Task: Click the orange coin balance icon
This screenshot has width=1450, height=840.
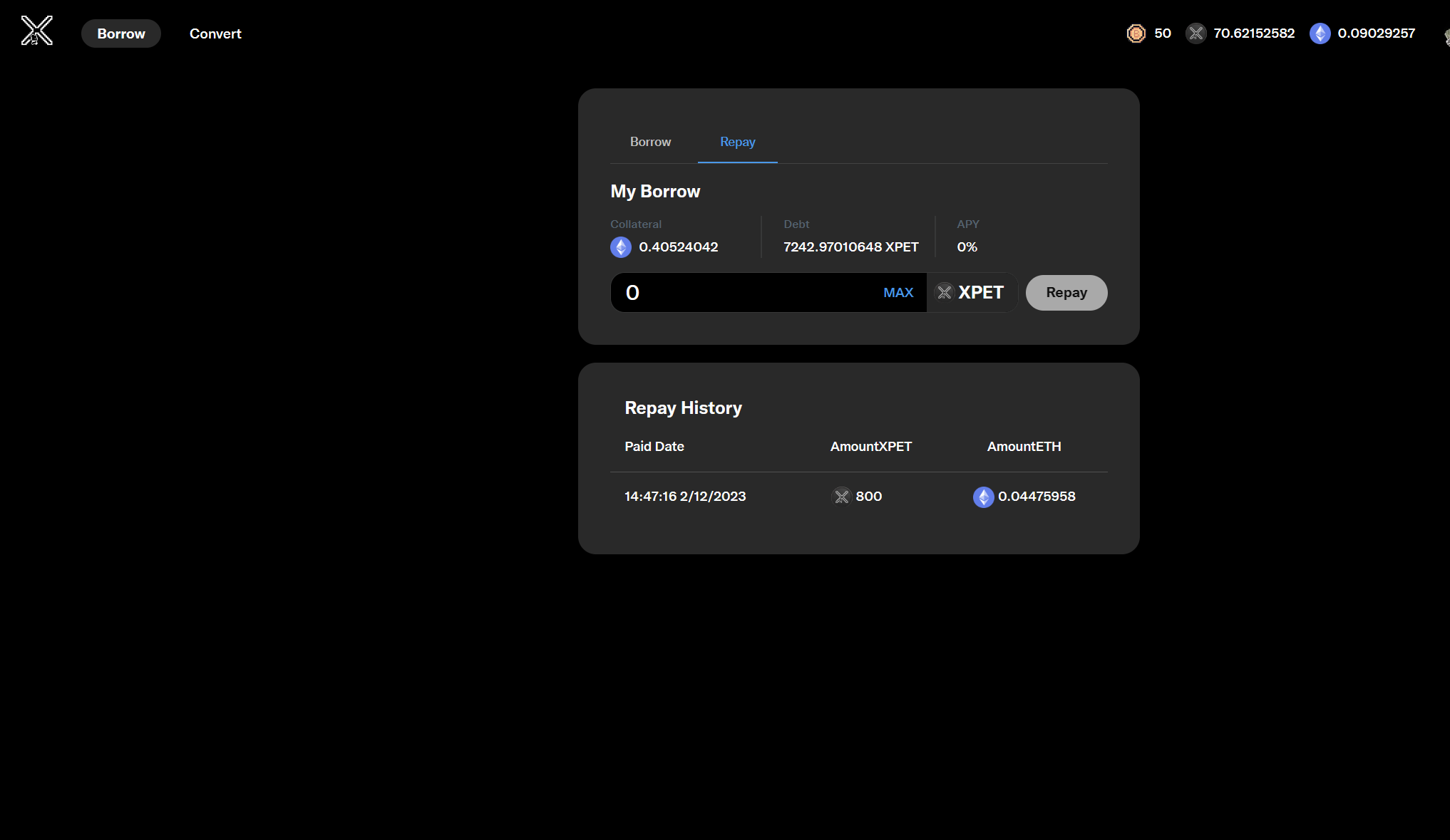Action: click(1136, 33)
